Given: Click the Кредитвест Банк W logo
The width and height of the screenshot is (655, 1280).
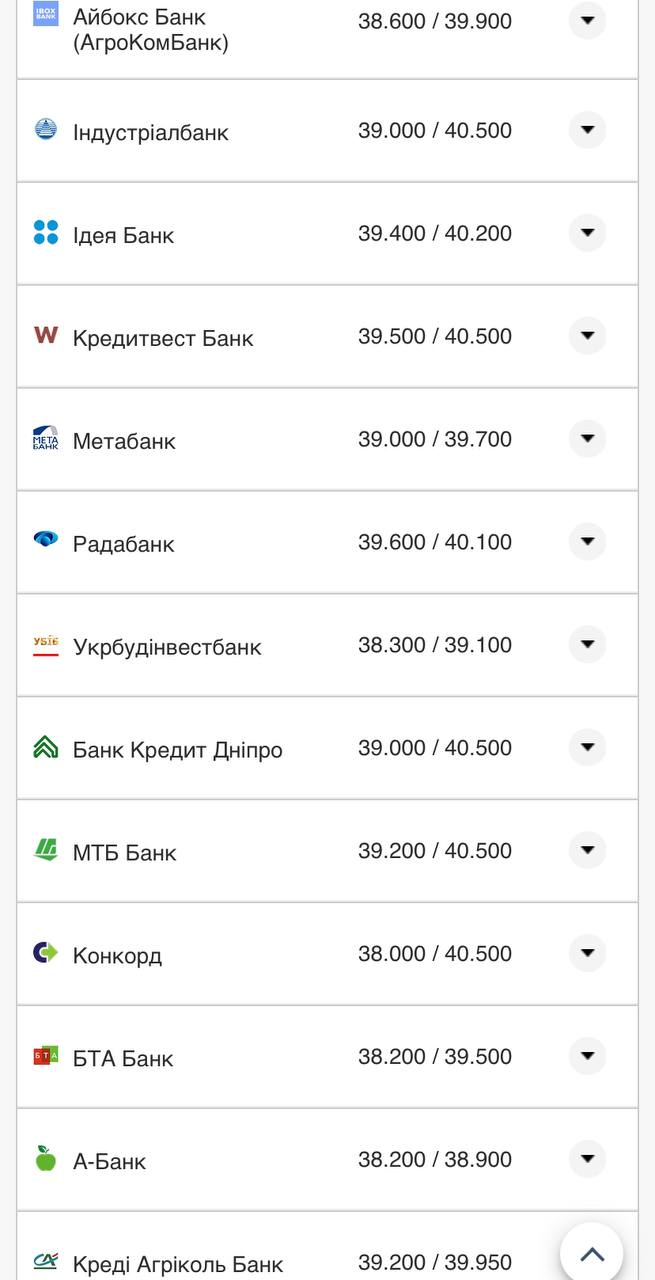Looking at the screenshot, I should 46,335.
